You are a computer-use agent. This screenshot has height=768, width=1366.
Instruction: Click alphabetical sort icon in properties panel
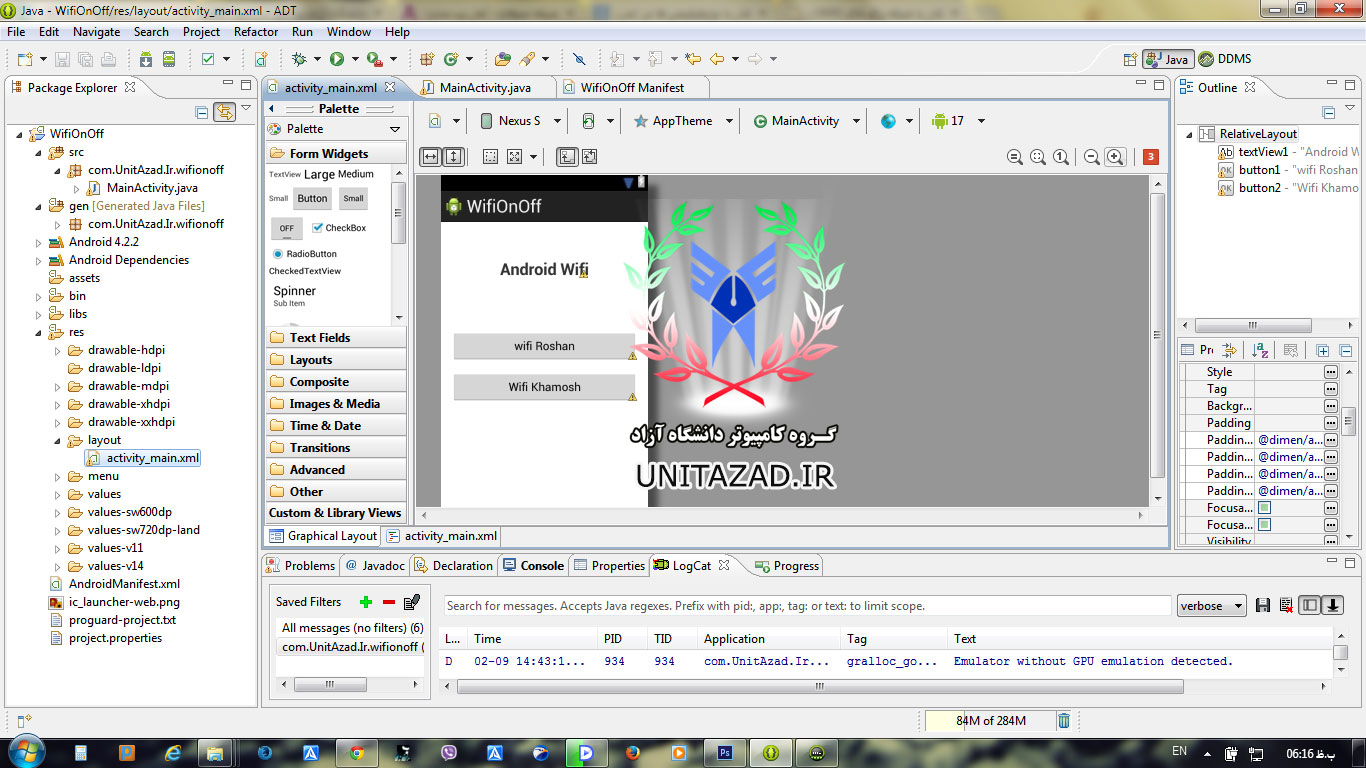(x=1261, y=350)
